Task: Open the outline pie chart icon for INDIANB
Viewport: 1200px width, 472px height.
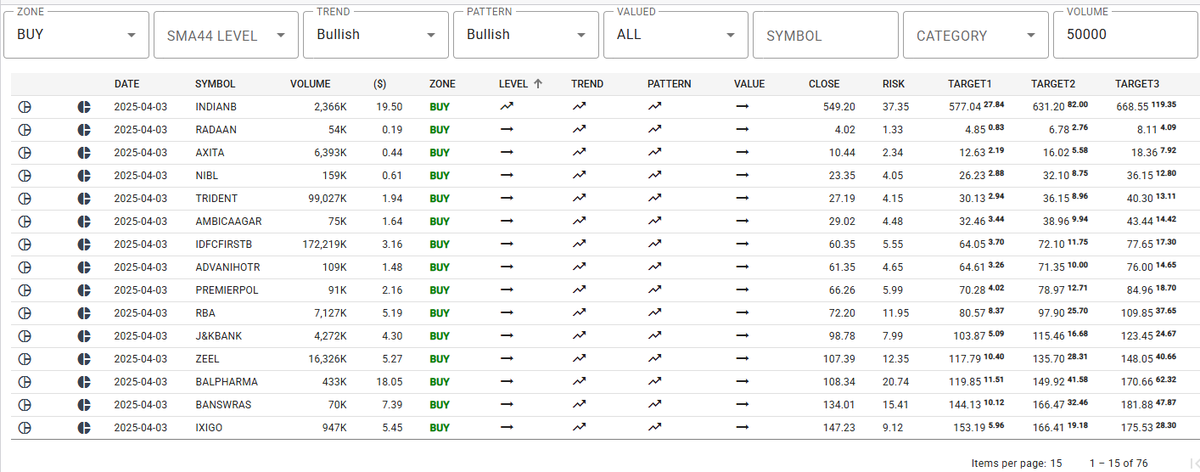Action: click(24, 106)
